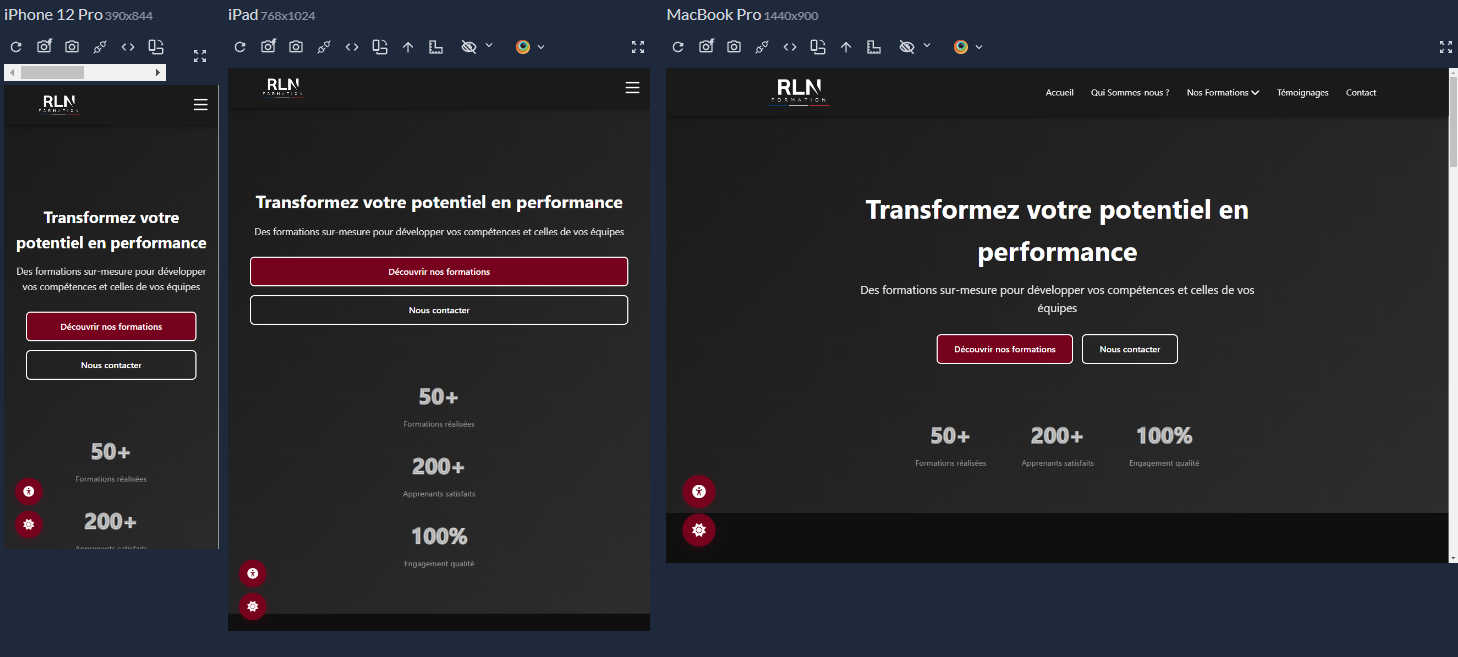Viewport: 1458px width, 657px height.
Task: Reload the iPhone 12 Pro preview
Action: coord(15,46)
